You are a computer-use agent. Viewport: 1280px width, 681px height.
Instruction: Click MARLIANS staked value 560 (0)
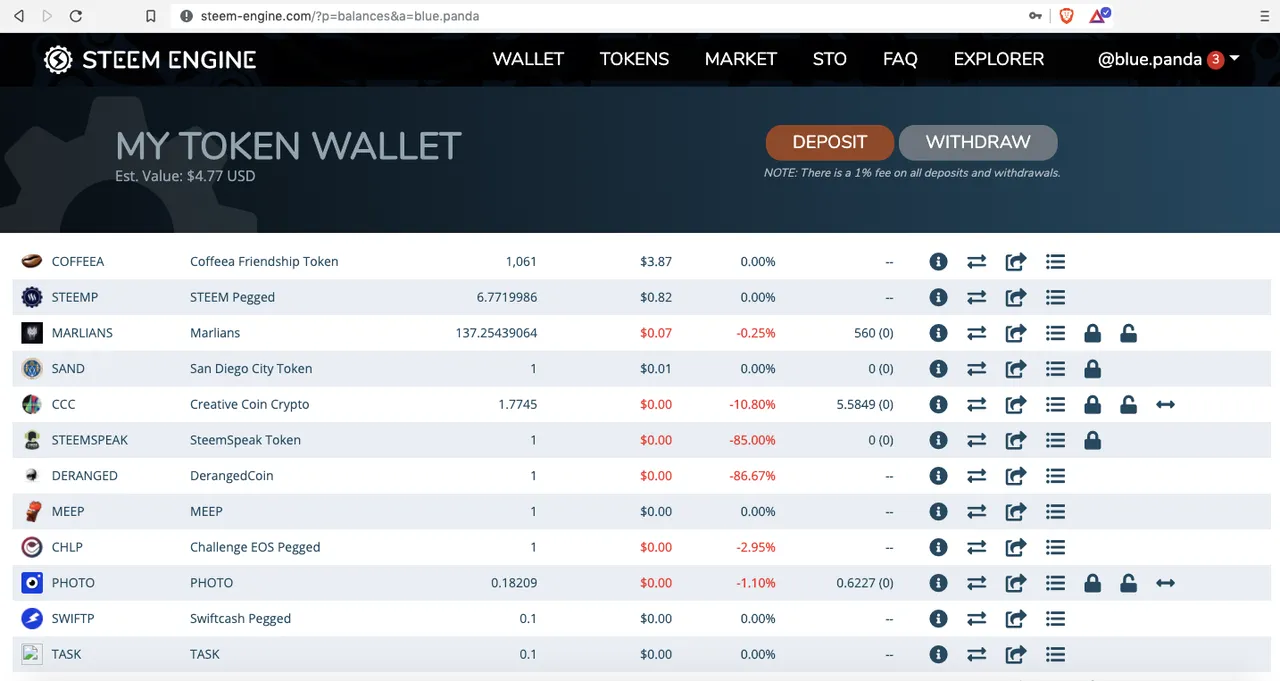(874, 333)
